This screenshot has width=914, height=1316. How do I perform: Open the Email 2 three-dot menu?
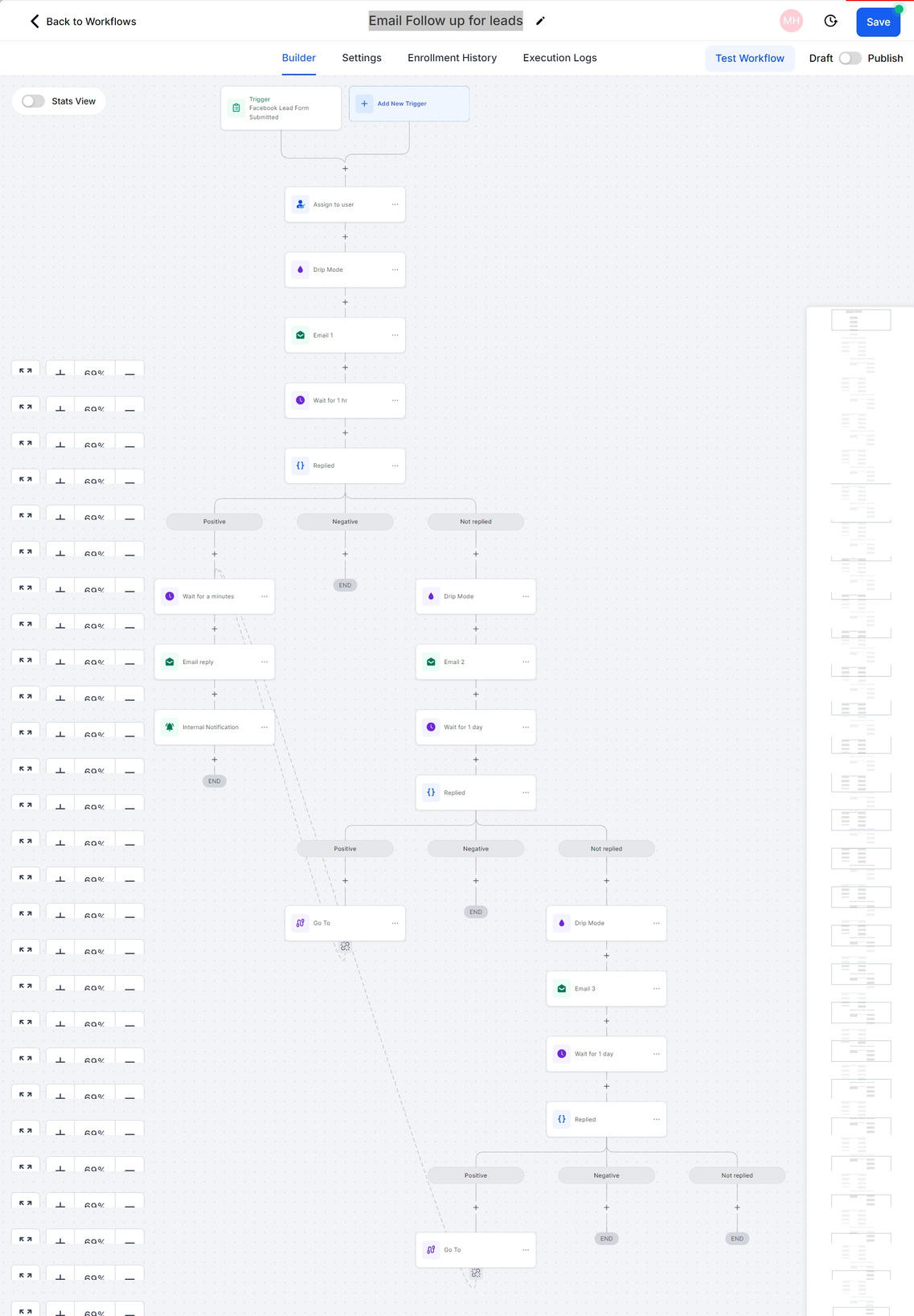coord(526,662)
